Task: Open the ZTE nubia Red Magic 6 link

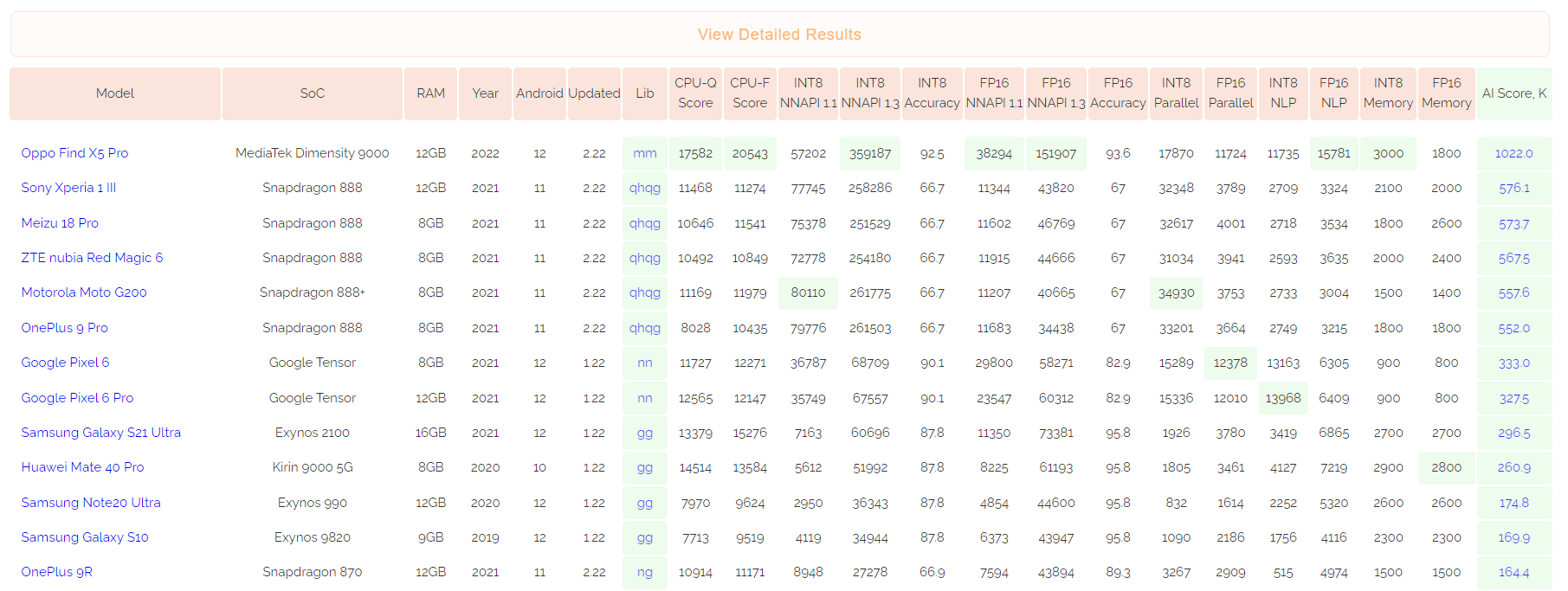Action: [x=92, y=258]
